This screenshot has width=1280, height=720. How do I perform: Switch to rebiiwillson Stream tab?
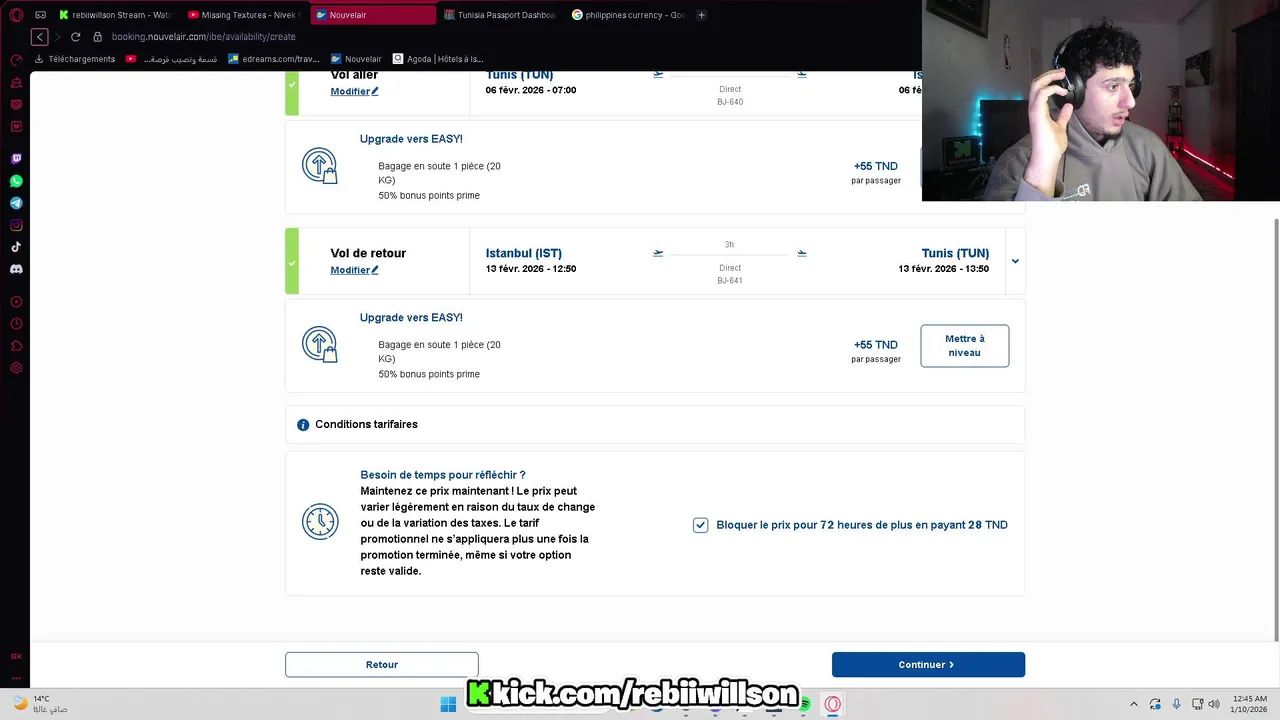click(x=115, y=15)
